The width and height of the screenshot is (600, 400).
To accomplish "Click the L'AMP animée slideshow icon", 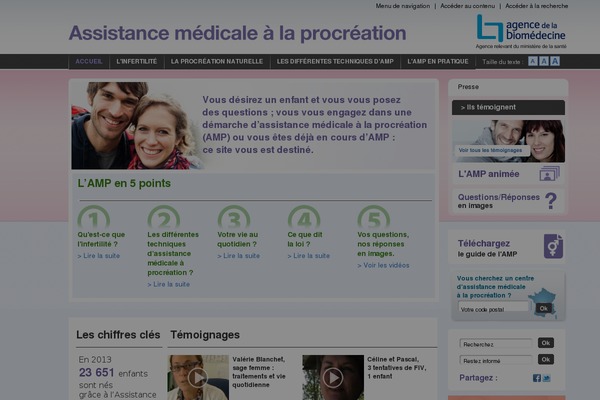I will [549, 174].
